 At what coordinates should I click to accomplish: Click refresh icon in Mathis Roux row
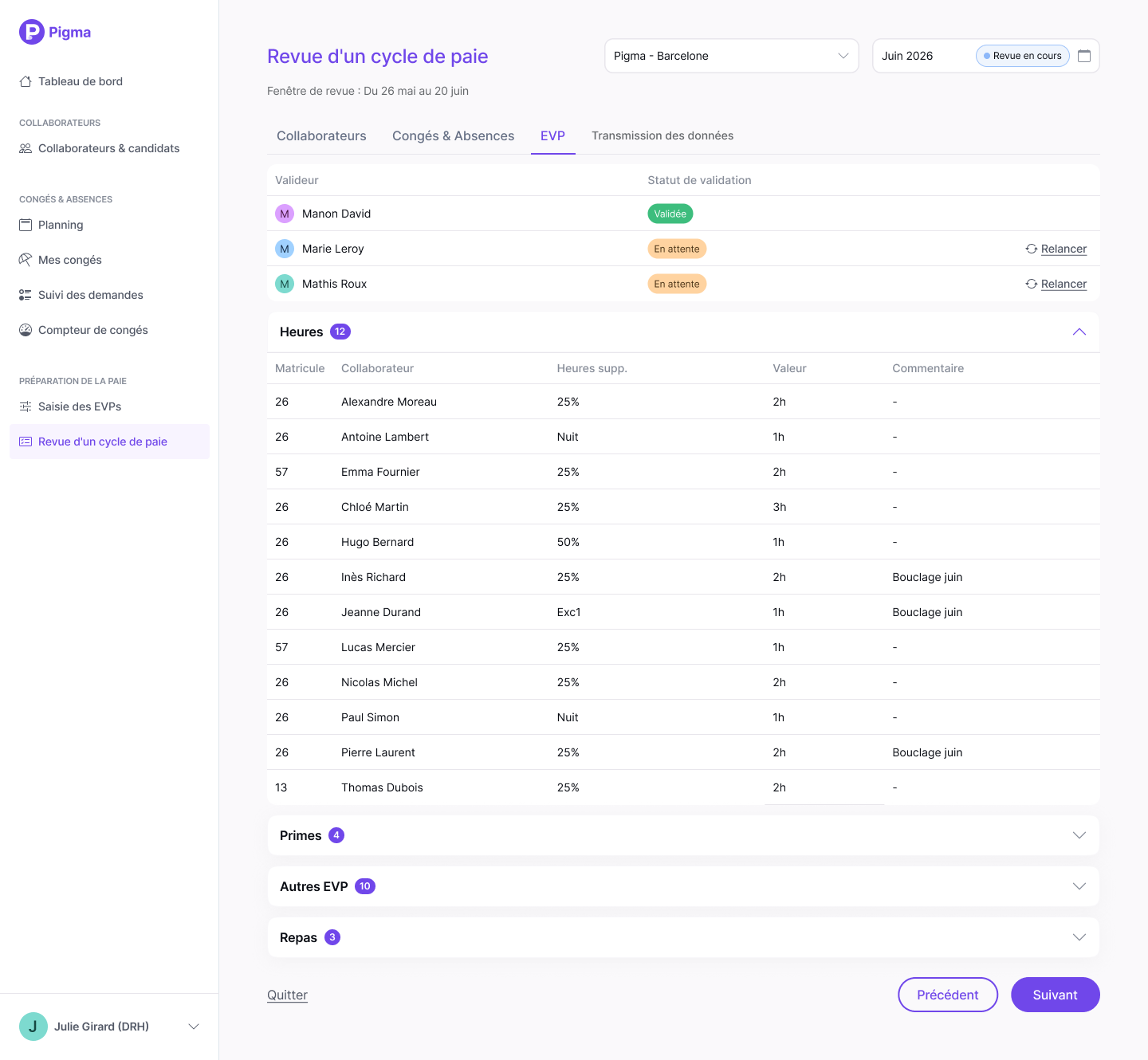(1032, 284)
